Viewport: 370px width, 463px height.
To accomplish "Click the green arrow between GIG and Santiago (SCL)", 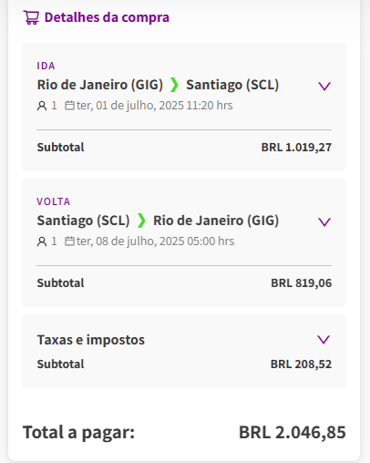I will (x=174, y=85).
